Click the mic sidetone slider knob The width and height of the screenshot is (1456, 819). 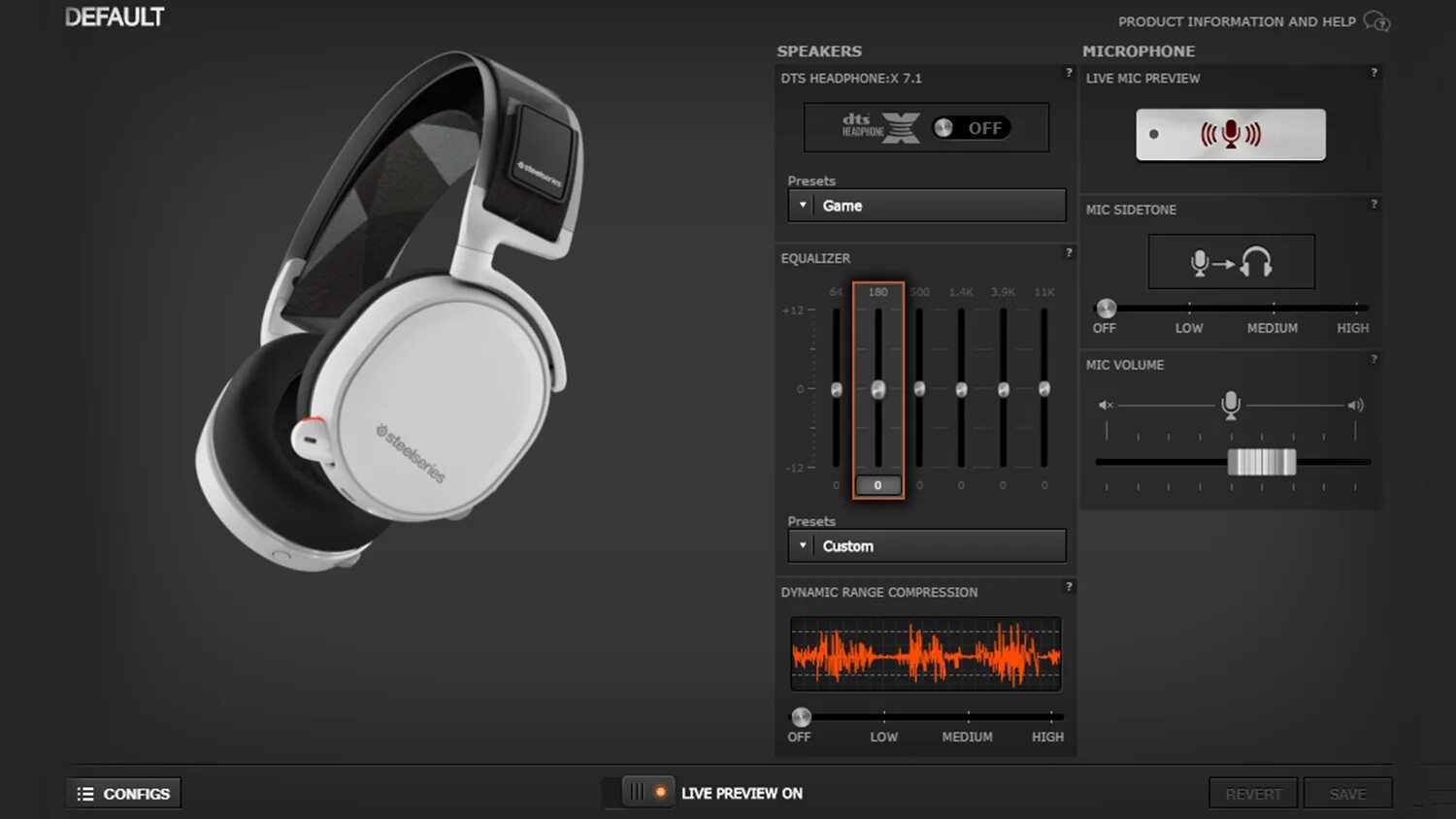(1106, 309)
